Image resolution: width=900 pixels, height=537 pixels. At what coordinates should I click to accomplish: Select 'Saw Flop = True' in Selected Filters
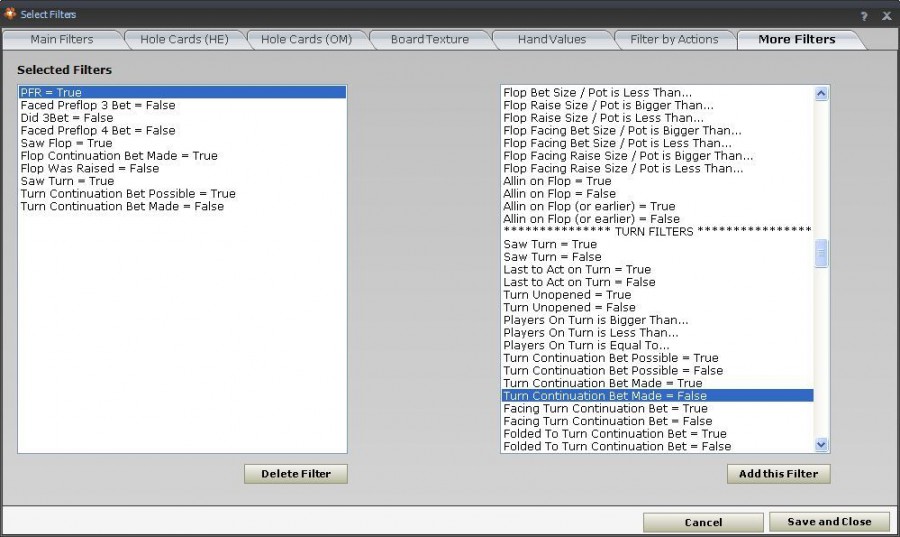click(x=66, y=143)
